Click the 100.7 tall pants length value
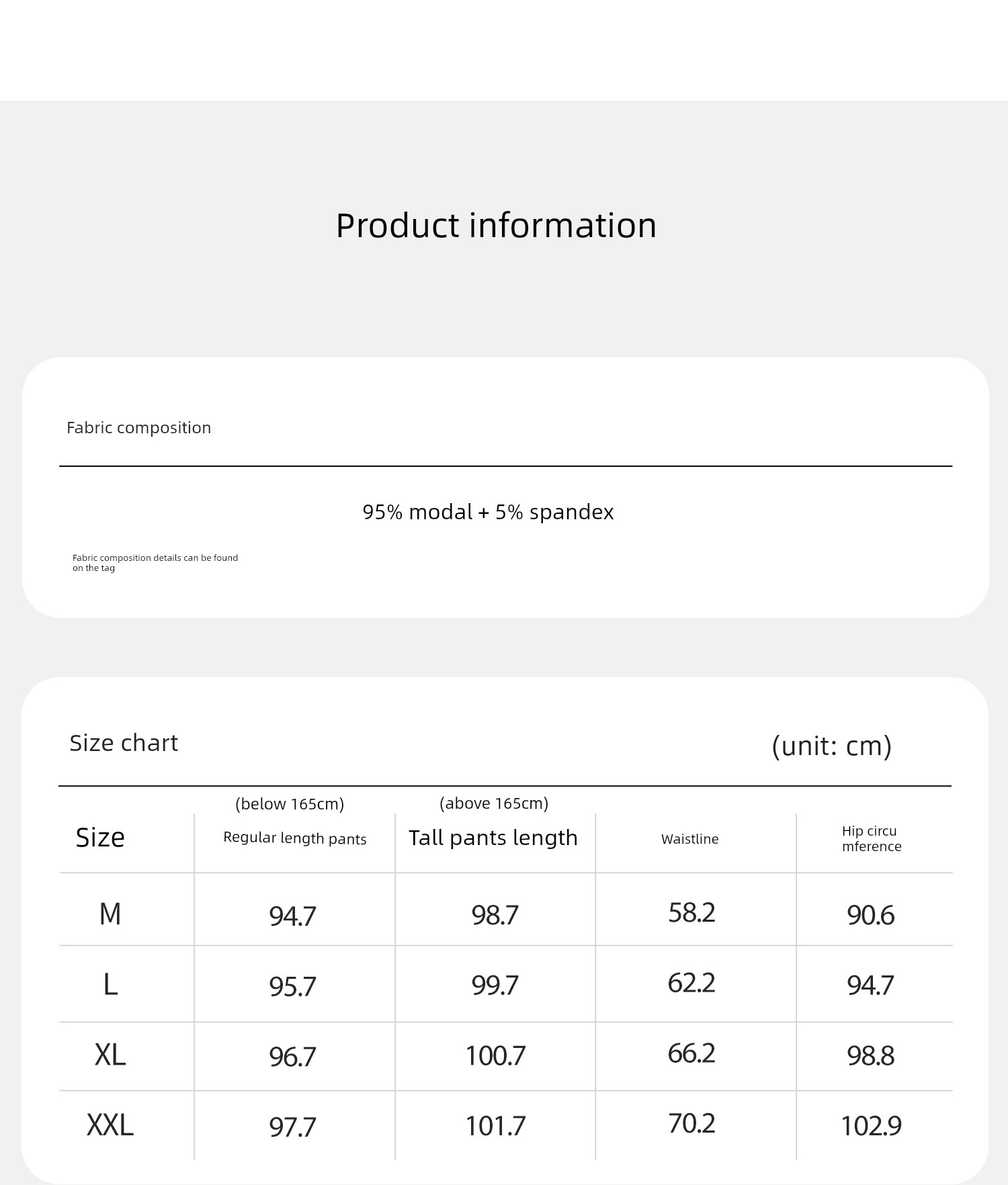1008x1185 pixels. (495, 1056)
